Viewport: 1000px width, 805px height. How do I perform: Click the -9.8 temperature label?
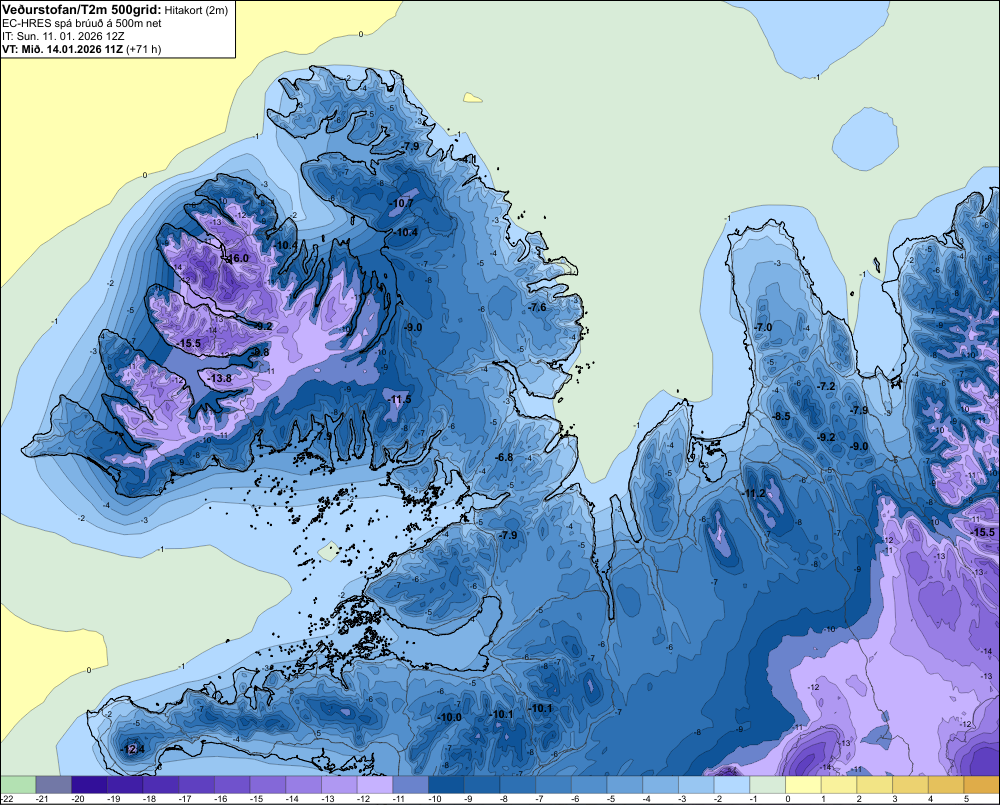point(260,351)
